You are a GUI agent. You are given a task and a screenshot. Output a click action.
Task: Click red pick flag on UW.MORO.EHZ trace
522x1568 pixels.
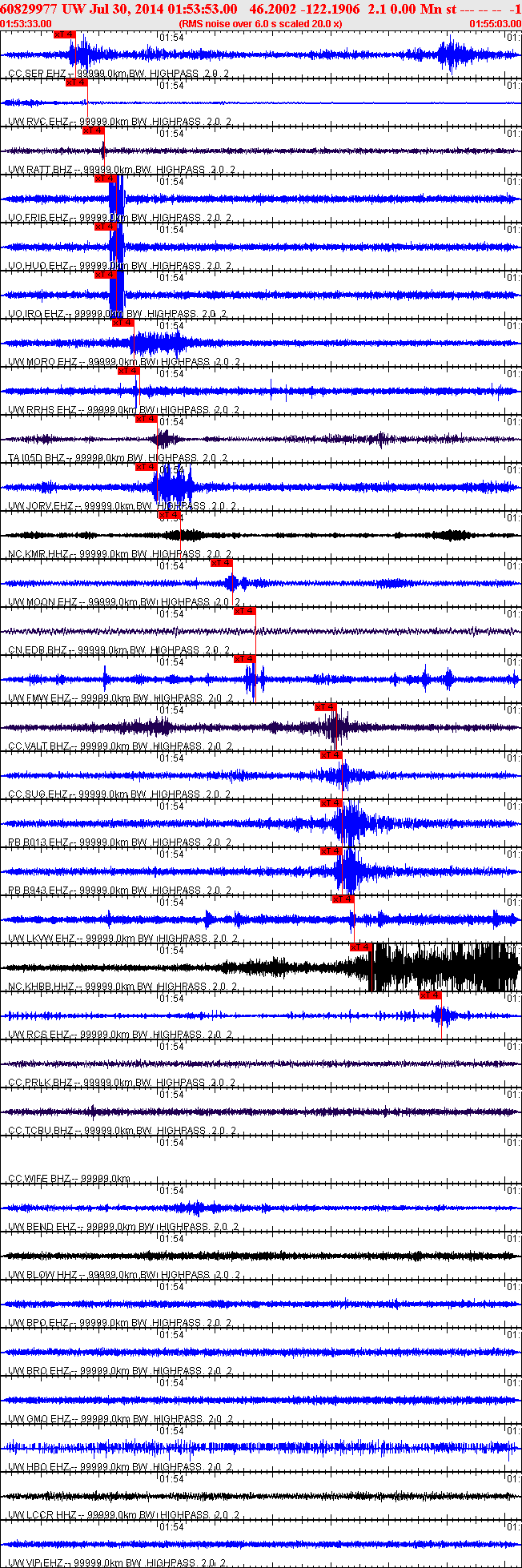click(122, 323)
